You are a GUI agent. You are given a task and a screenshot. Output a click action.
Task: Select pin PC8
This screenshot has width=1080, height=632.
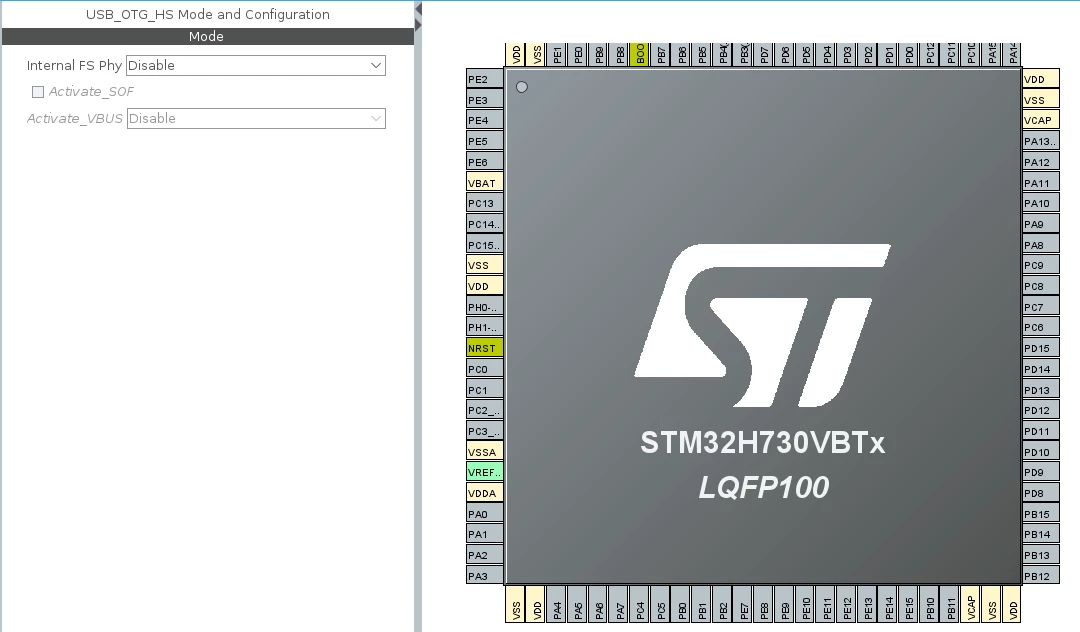tap(1041, 286)
